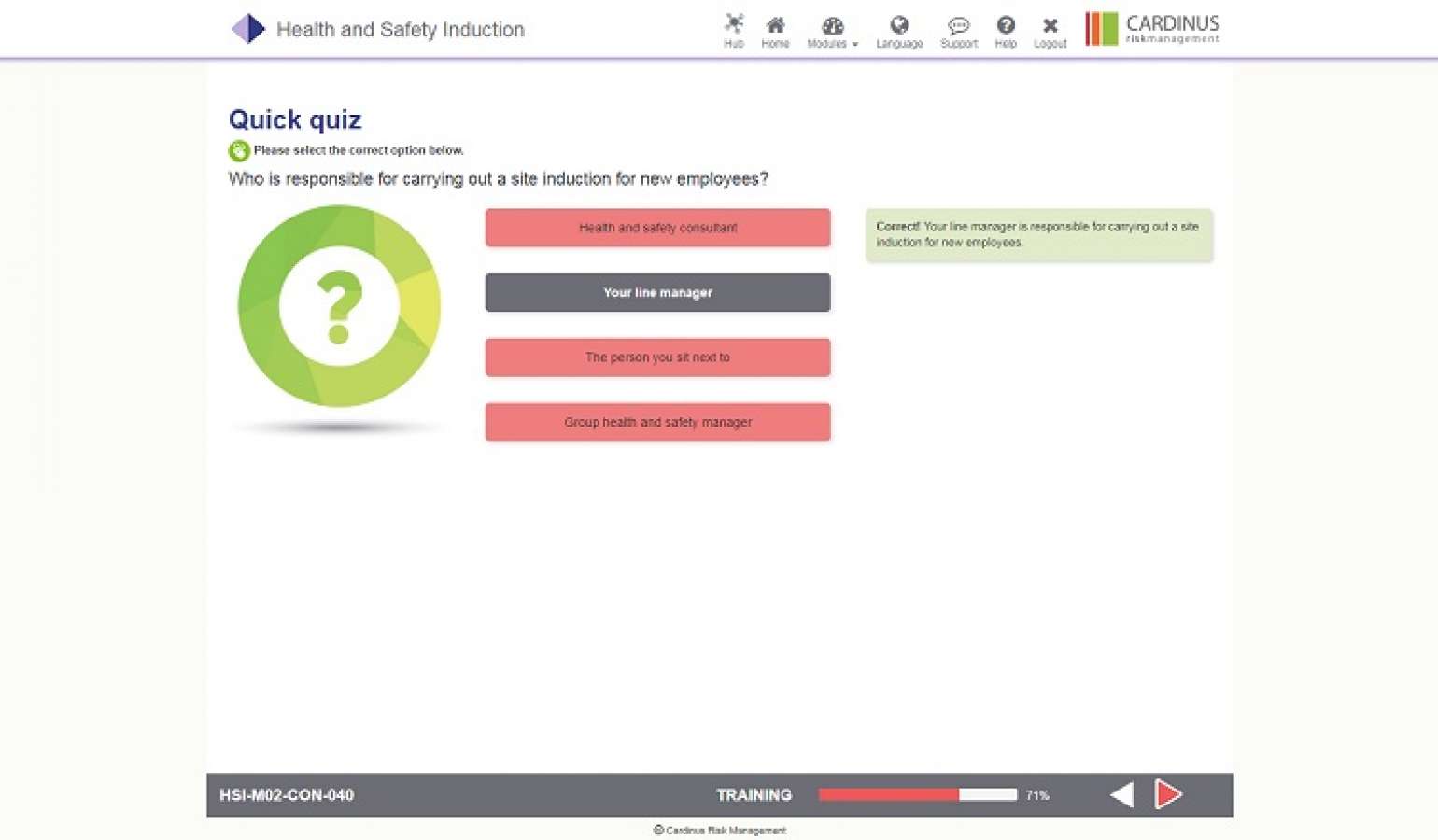Click the 71% progress bar

(x=917, y=794)
